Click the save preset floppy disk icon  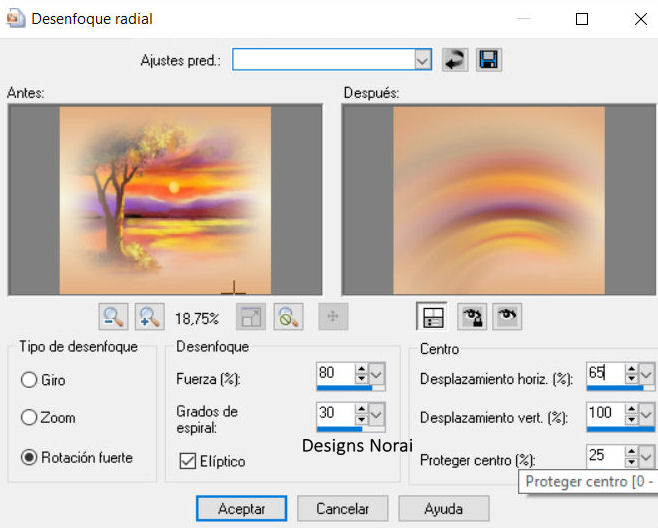(x=488, y=60)
